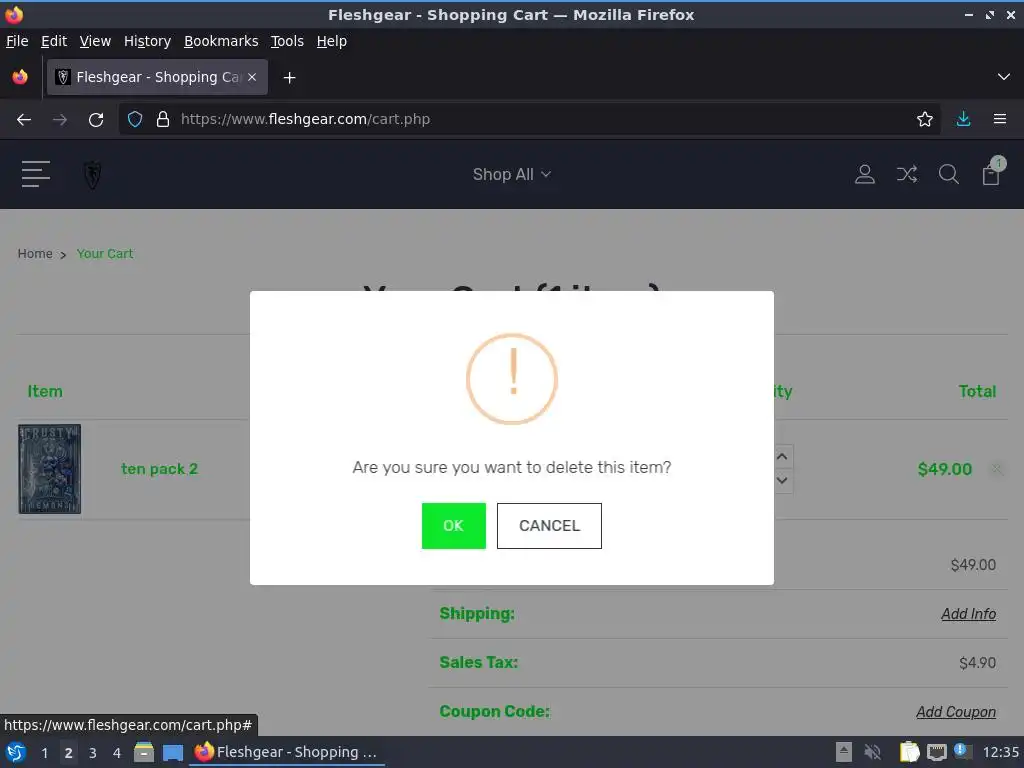
Task: Click the network tray icon
Action: [936, 752]
